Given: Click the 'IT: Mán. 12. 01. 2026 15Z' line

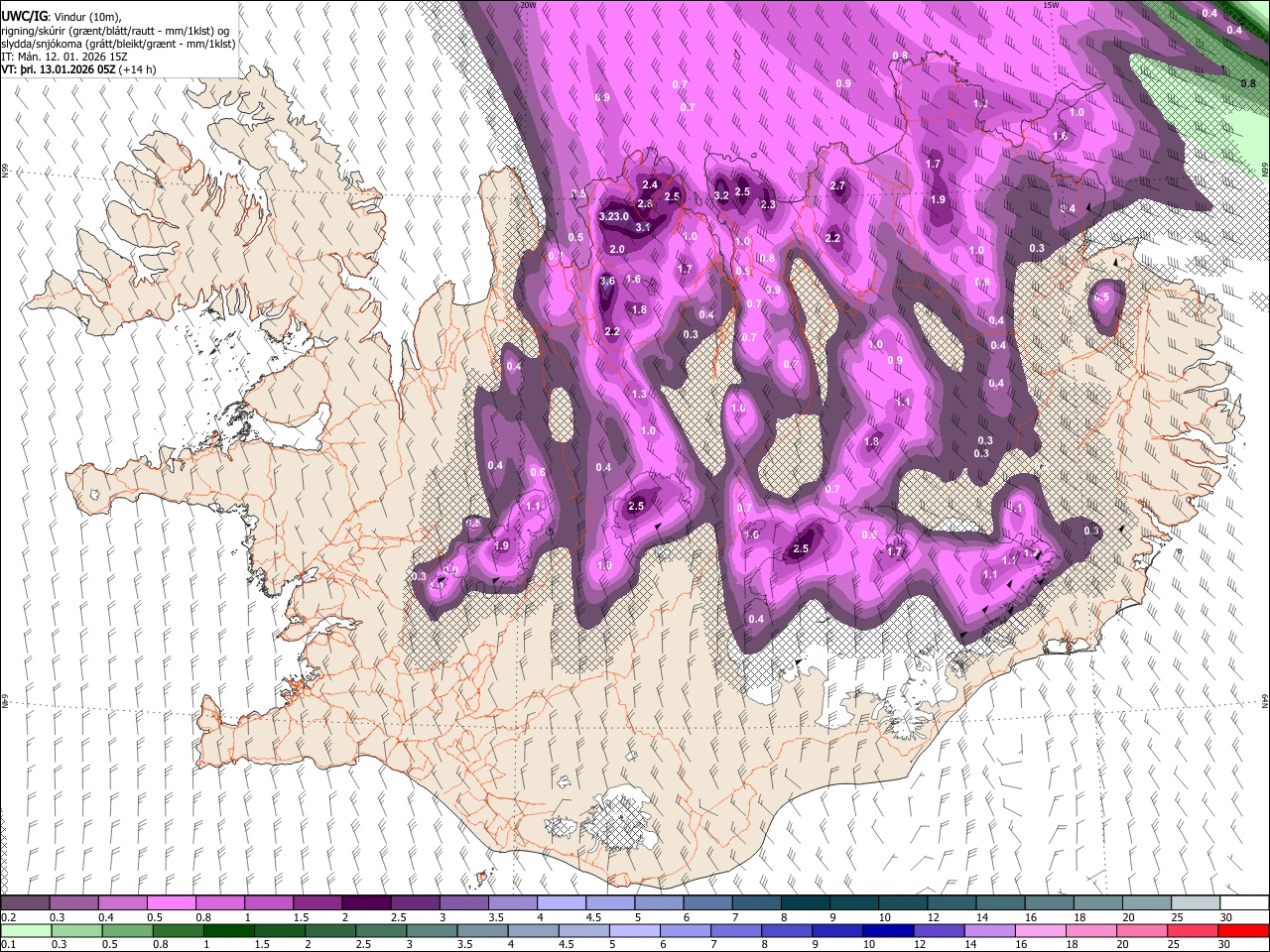Looking at the screenshot, I should (x=64, y=57).
